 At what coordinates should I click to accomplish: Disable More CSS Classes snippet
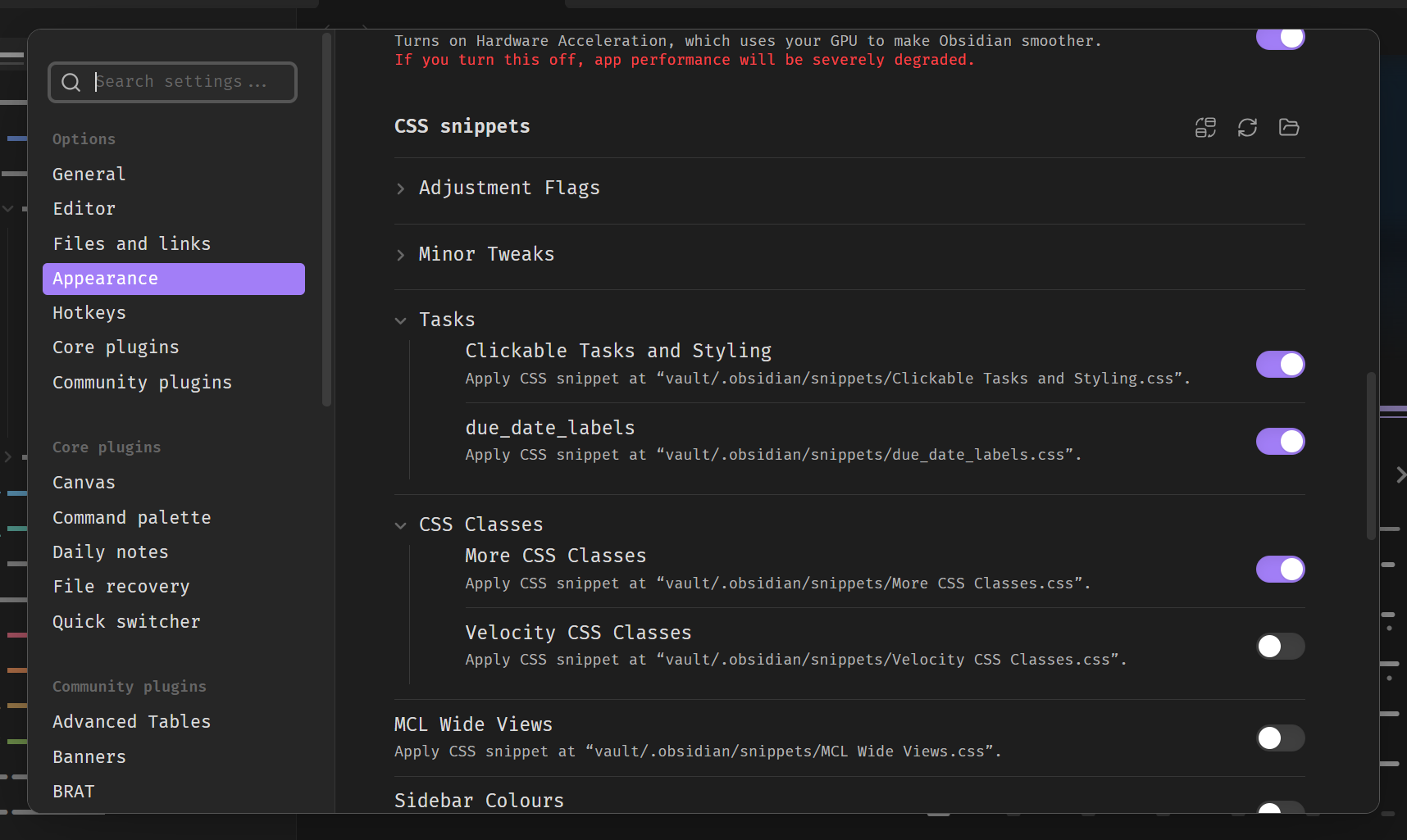(x=1279, y=570)
